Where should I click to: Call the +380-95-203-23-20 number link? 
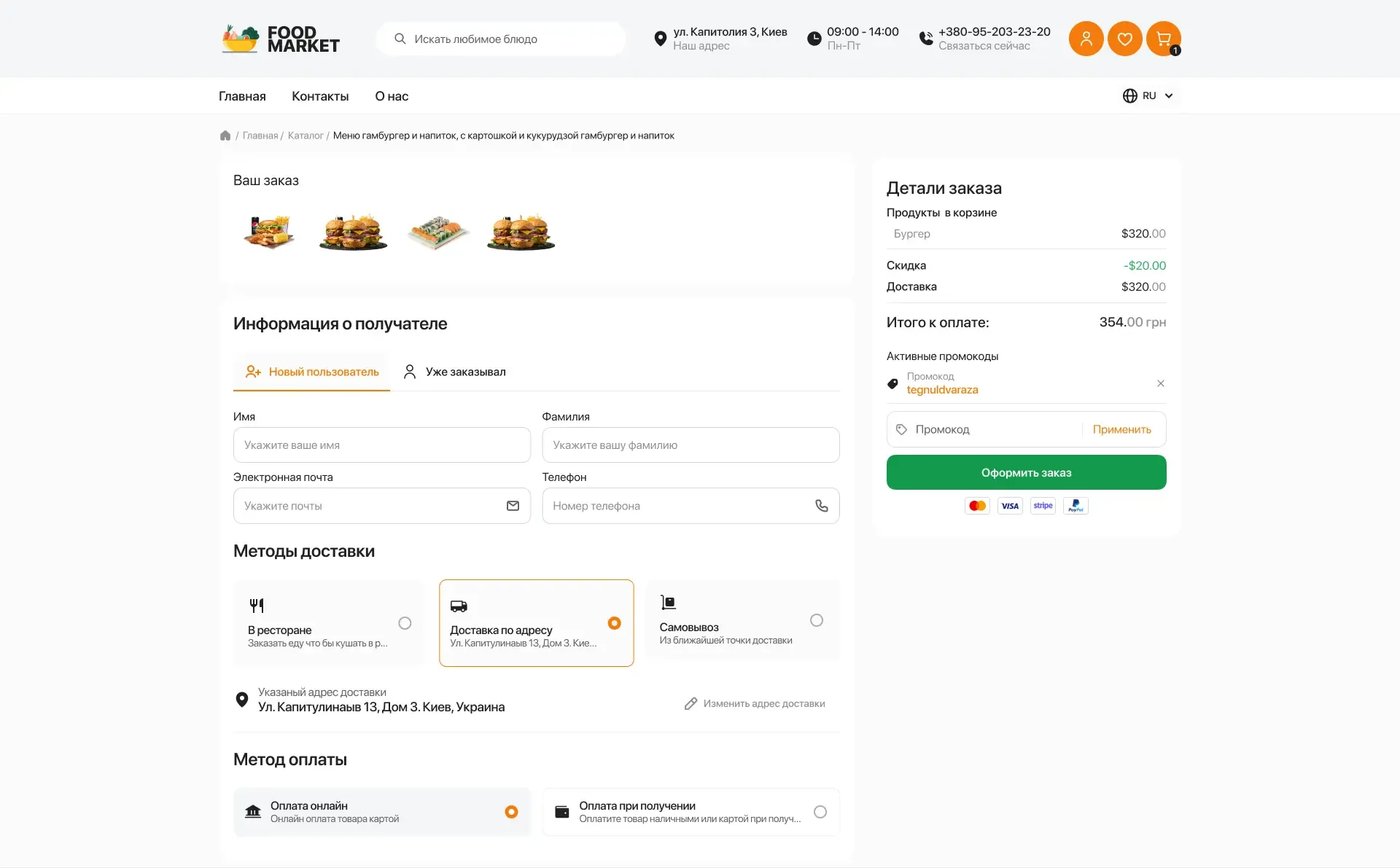point(995,31)
